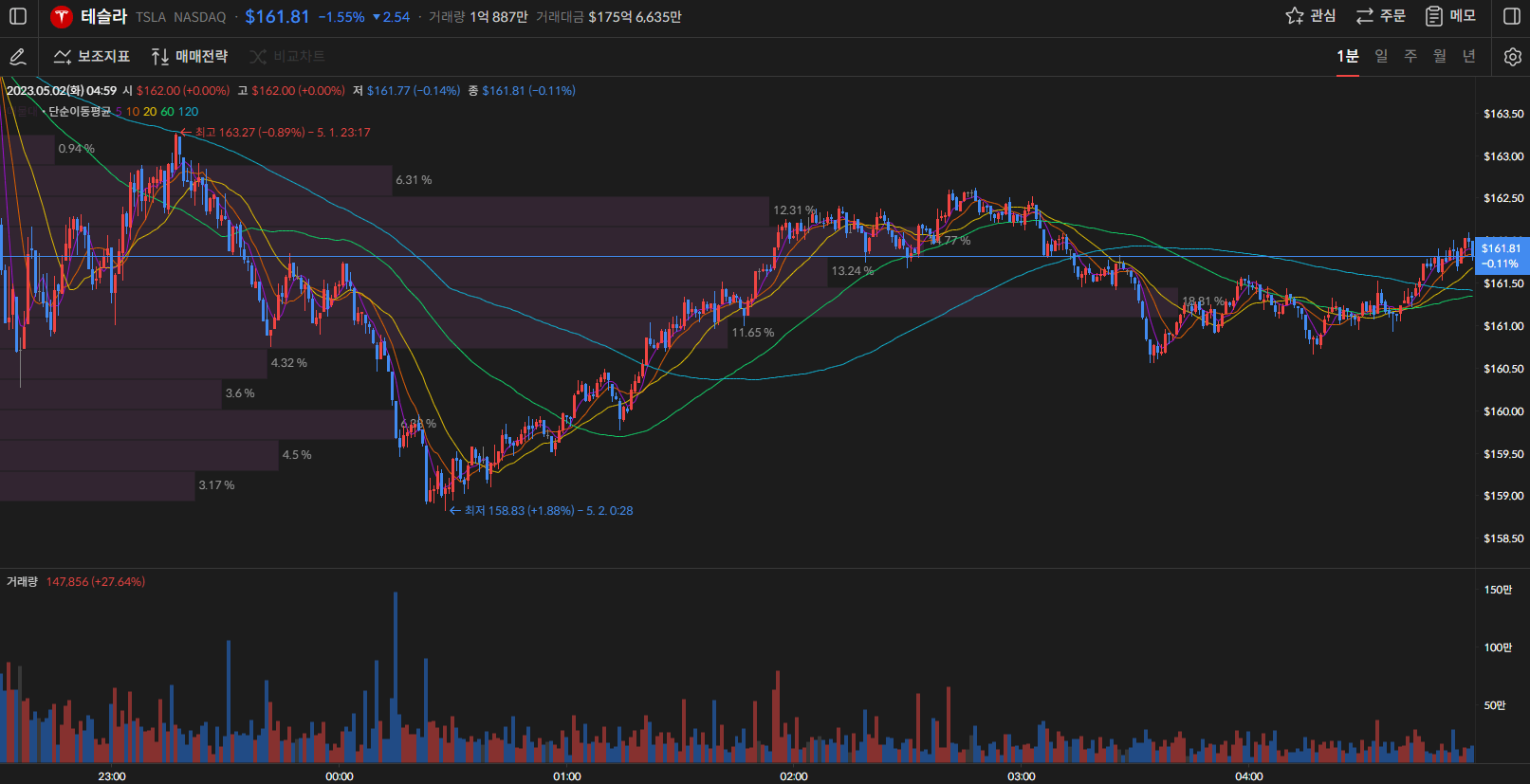1530x784 pixels.
Task: Select the pencil drawing tool
Action: tap(17, 57)
